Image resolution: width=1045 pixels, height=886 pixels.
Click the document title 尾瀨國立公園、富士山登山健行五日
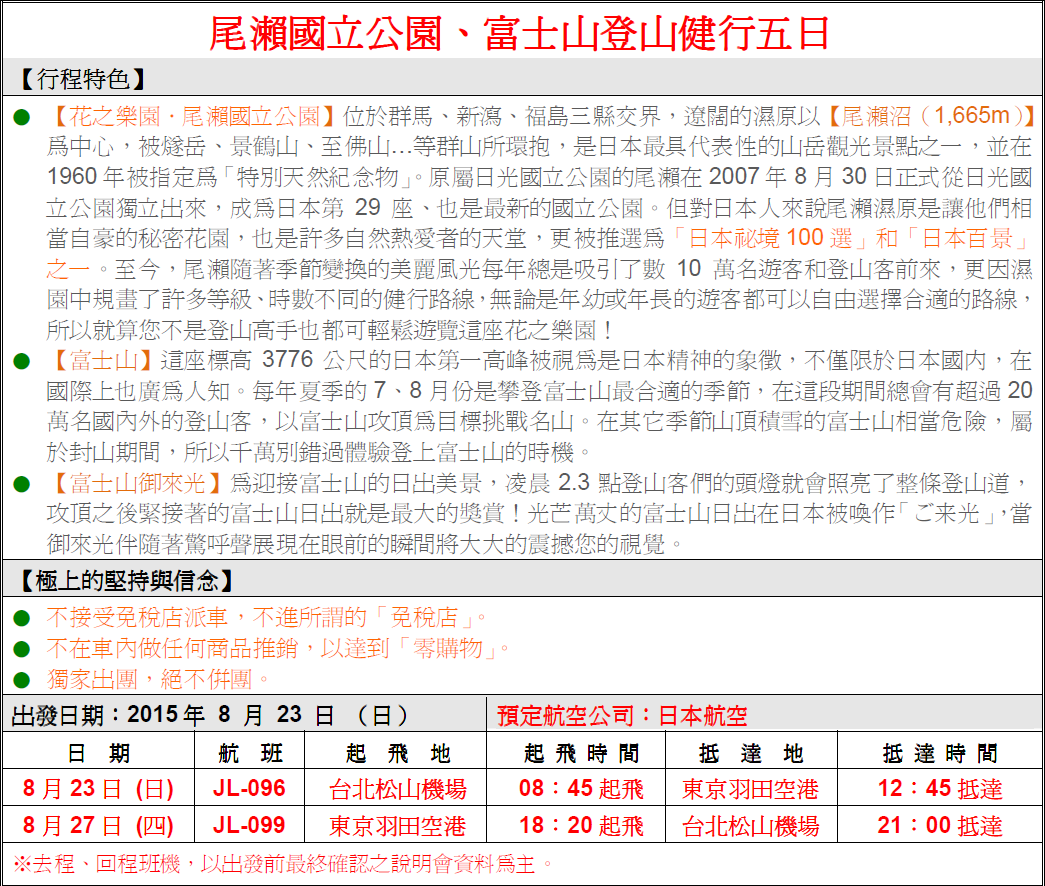pyautogui.click(x=521, y=34)
